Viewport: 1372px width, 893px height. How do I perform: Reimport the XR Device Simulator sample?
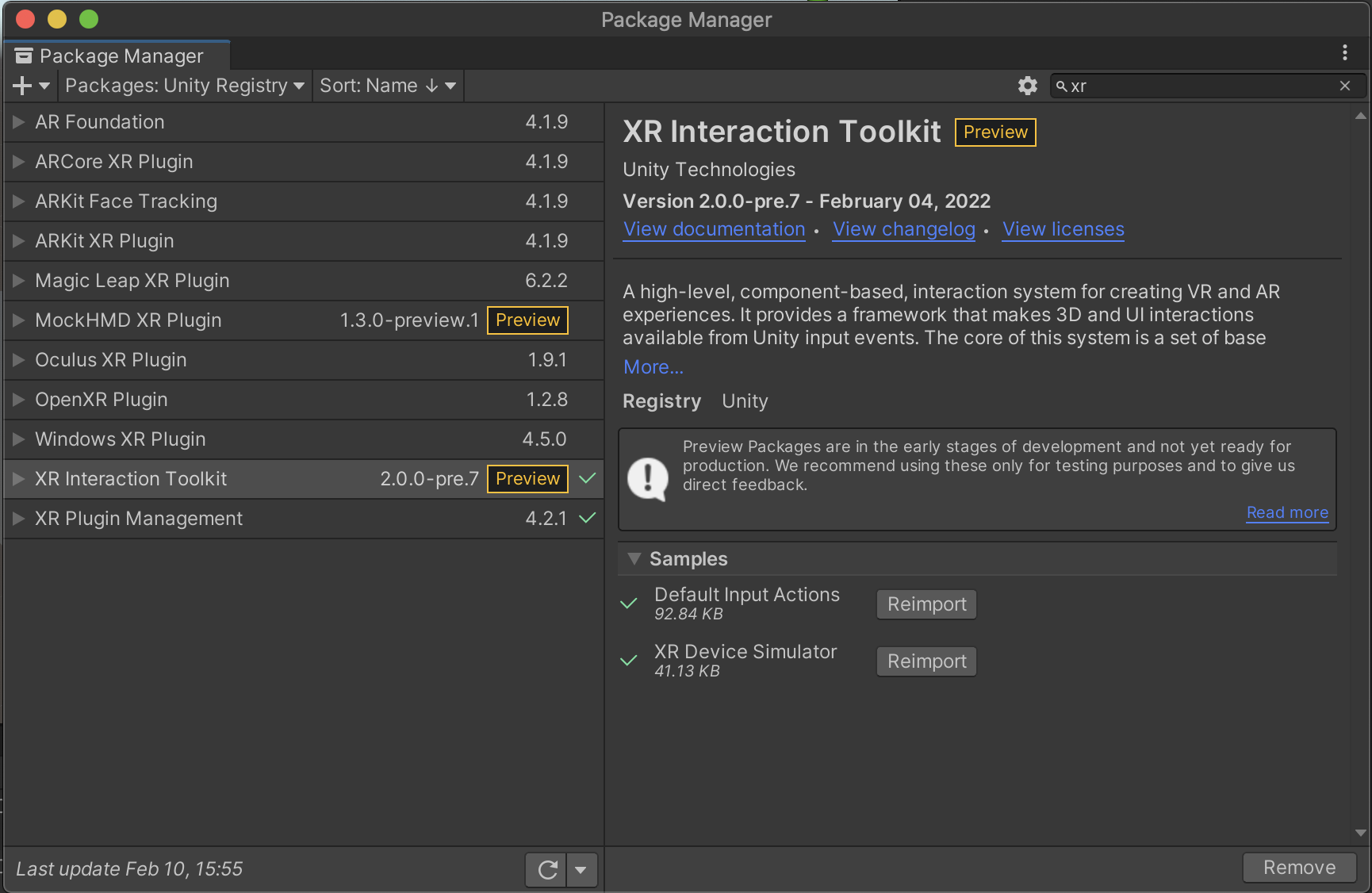[926, 661]
